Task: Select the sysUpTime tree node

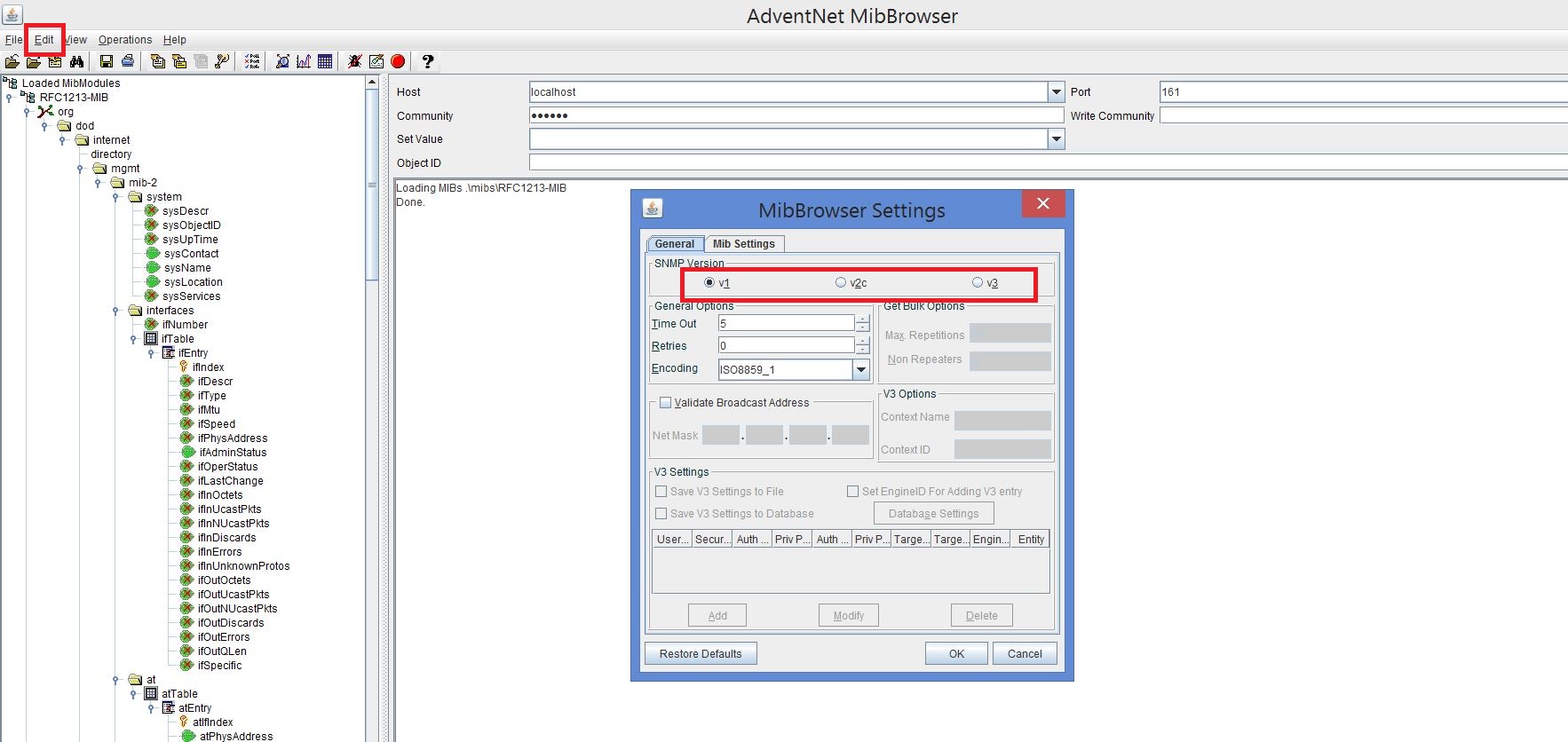Action: (190, 240)
